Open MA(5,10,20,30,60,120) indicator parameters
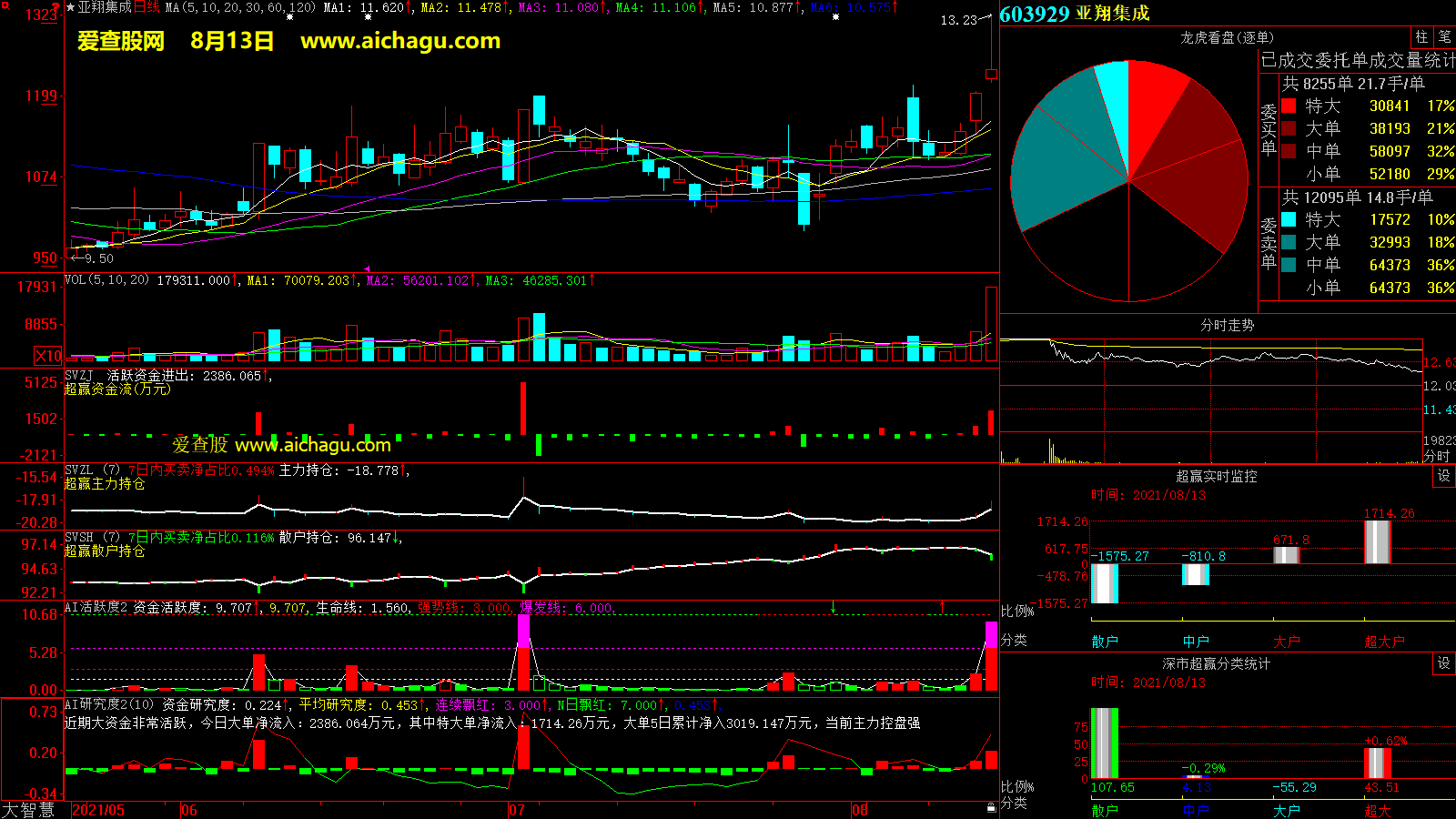This screenshot has height=819, width=1456. point(240,7)
